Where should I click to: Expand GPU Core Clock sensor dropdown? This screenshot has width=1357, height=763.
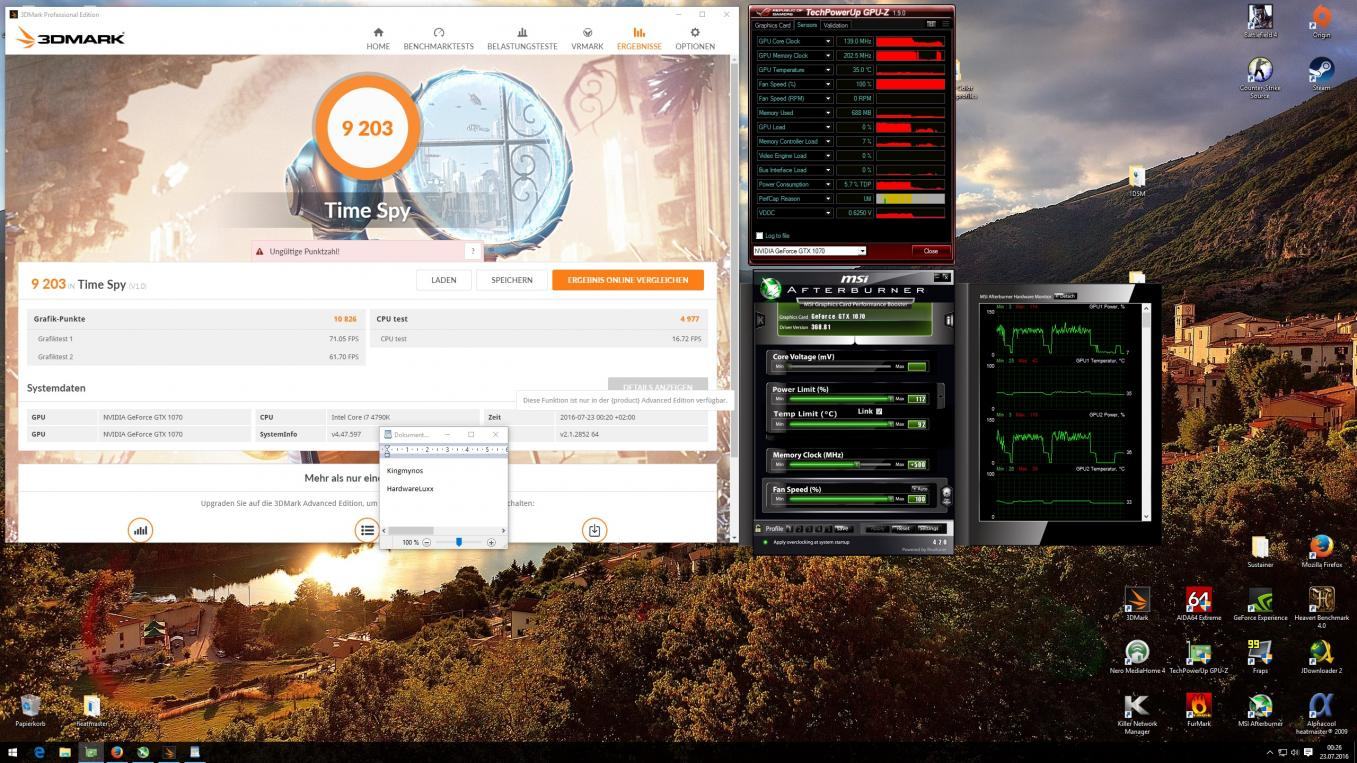point(827,41)
